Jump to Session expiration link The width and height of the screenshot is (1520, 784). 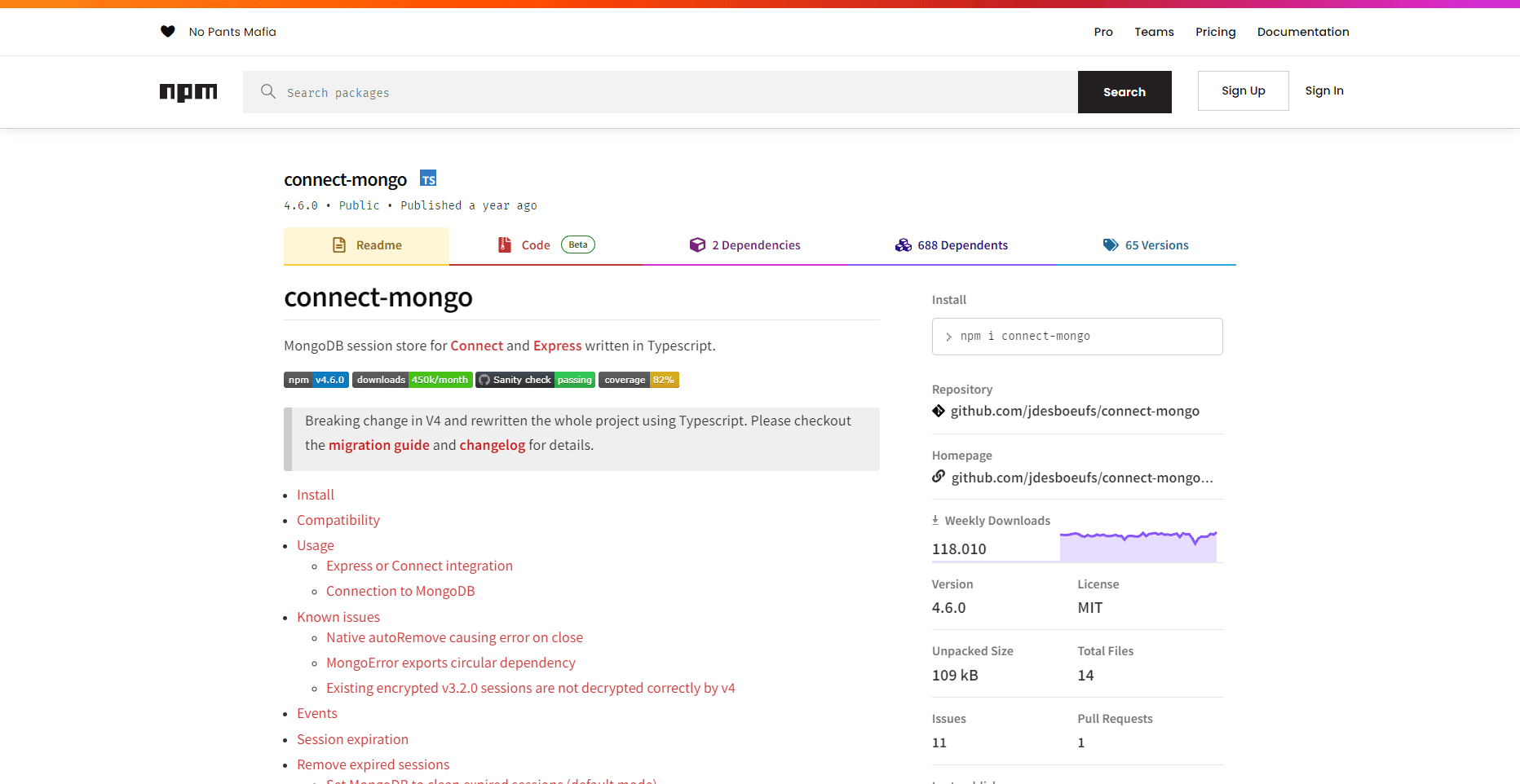click(x=352, y=739)
